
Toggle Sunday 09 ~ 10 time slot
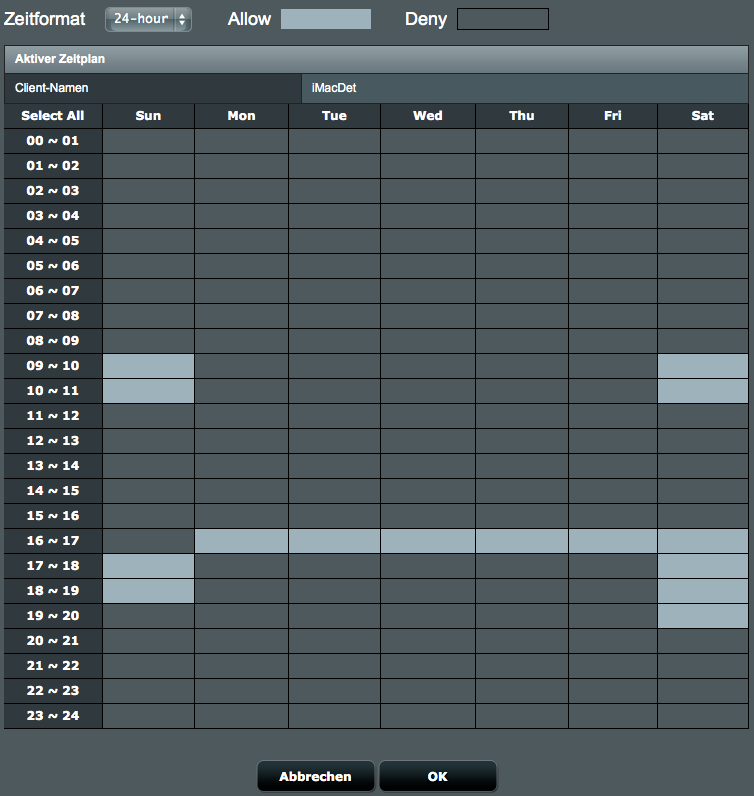[148, 366]
